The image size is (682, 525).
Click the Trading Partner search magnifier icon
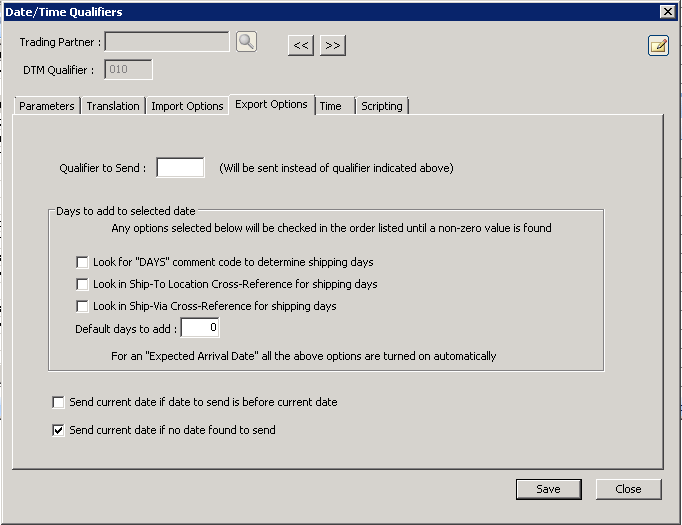point(246,42)
